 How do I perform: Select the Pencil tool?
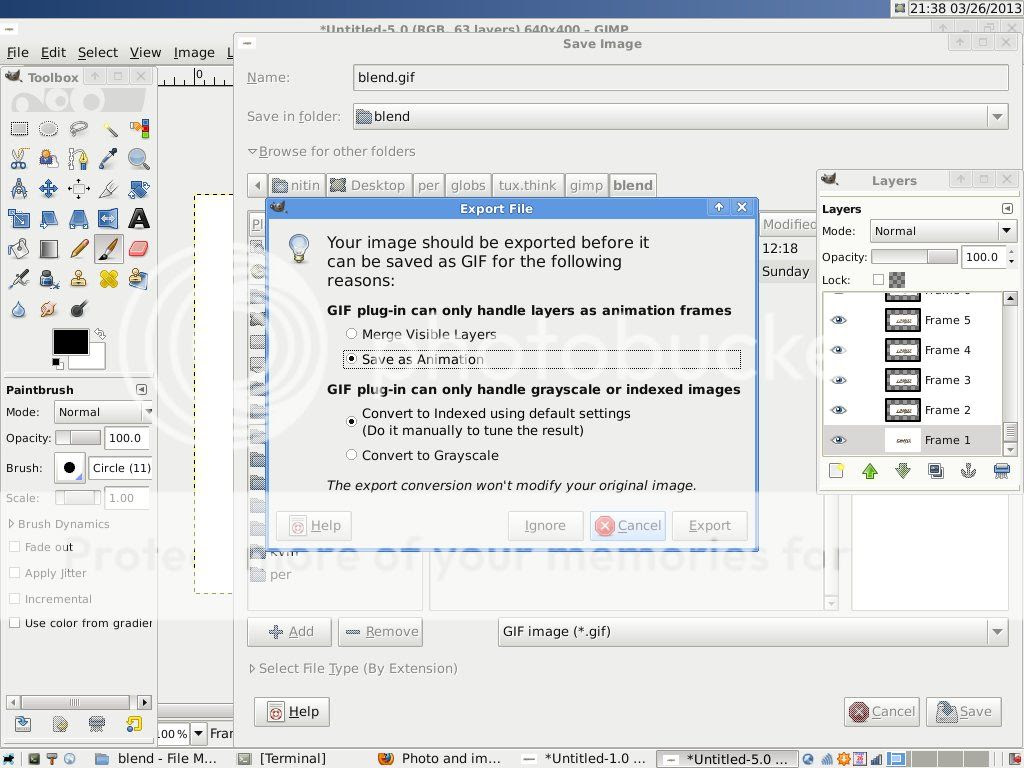[x=78, y=248]
